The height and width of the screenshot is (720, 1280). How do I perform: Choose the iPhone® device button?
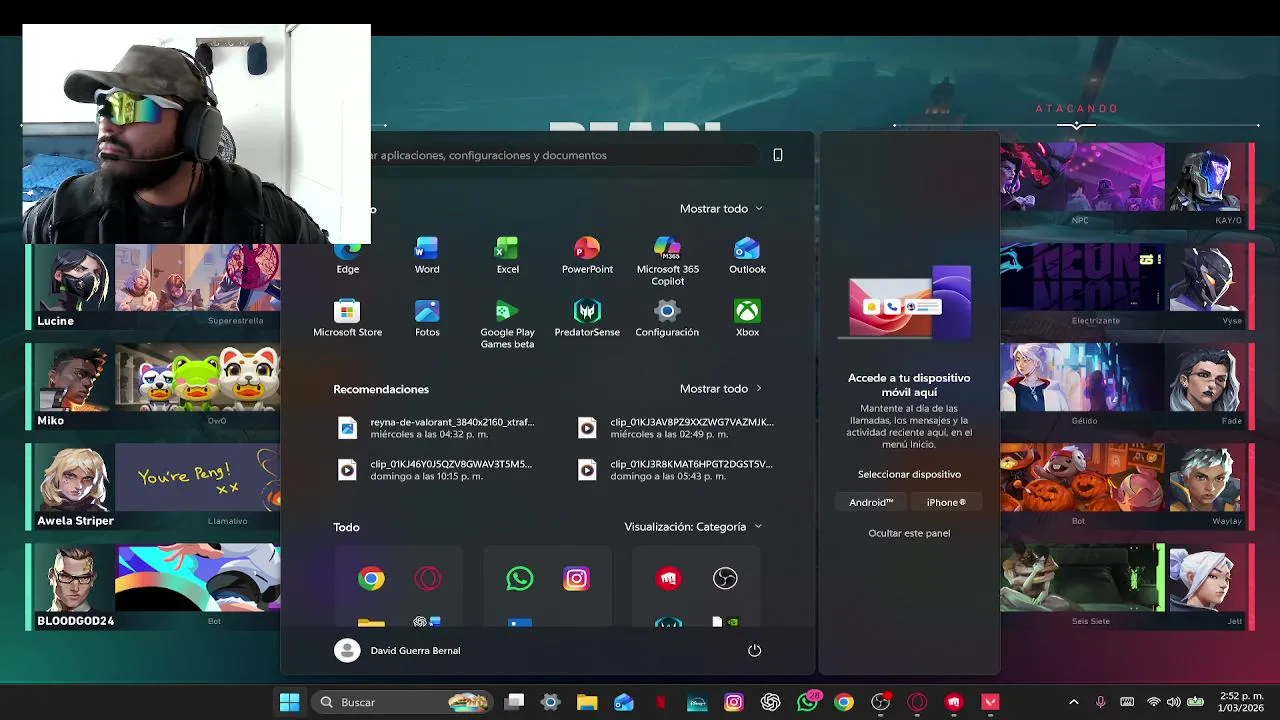[x=946, y=502]
